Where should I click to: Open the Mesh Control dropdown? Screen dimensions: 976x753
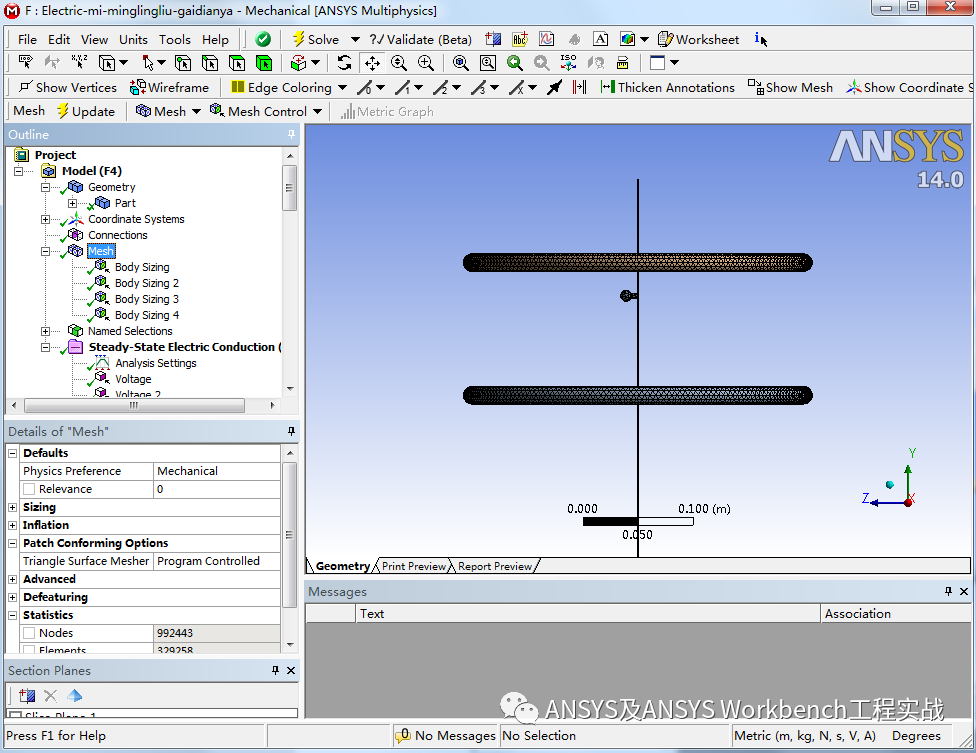pos(317,111)
